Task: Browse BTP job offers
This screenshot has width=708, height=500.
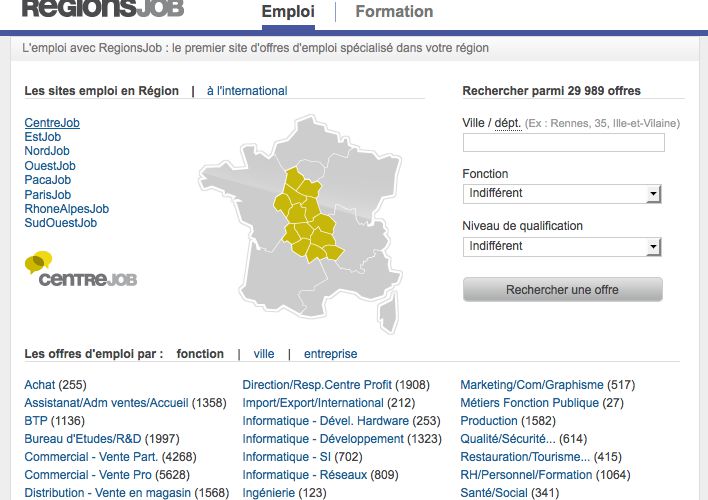Action: coord(36,421)
